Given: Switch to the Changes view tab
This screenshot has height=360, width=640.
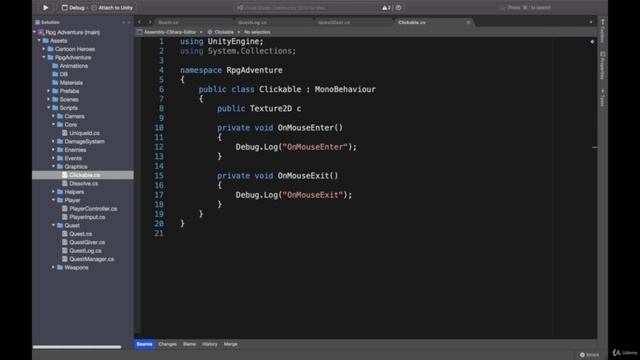Looking at the screenshot, I should (167, 344).
